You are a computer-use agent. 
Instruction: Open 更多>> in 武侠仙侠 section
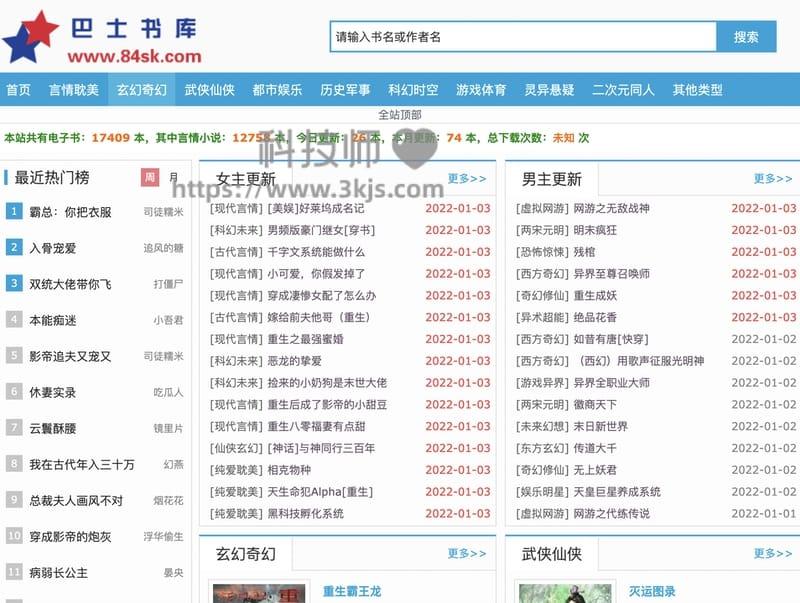pos(773,554)
